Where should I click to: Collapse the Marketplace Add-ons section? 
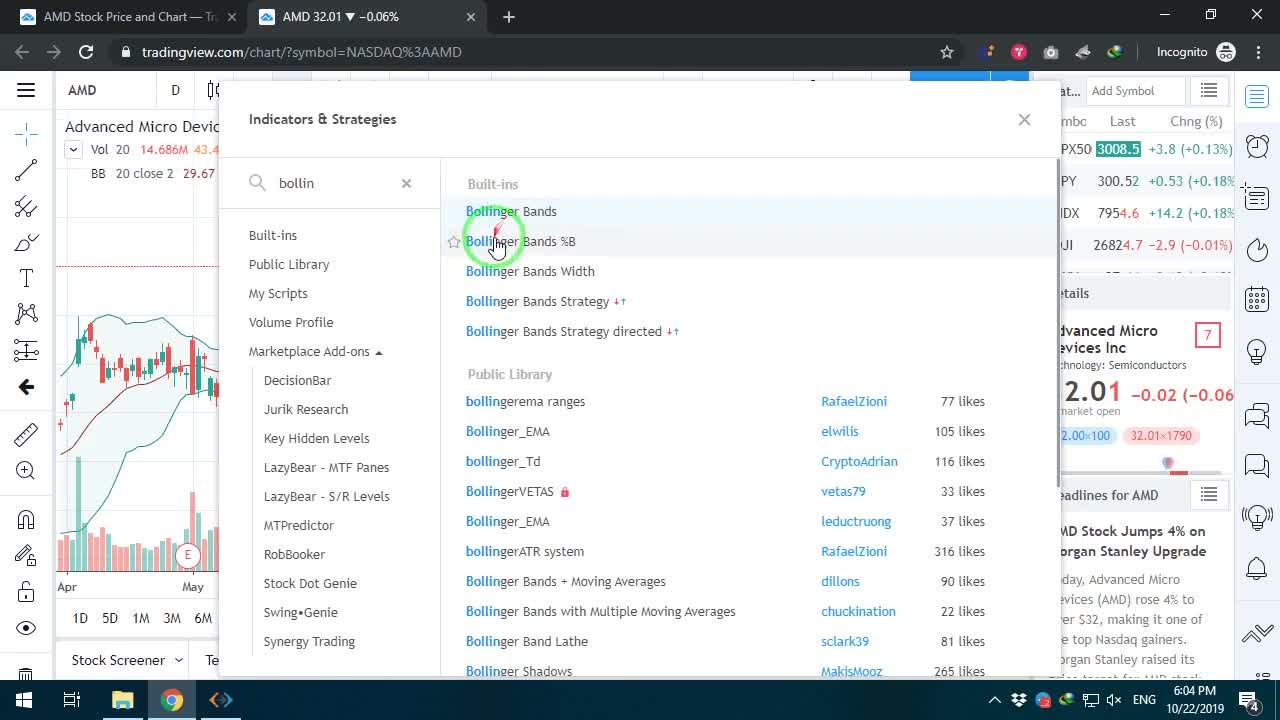pos(316,351)
